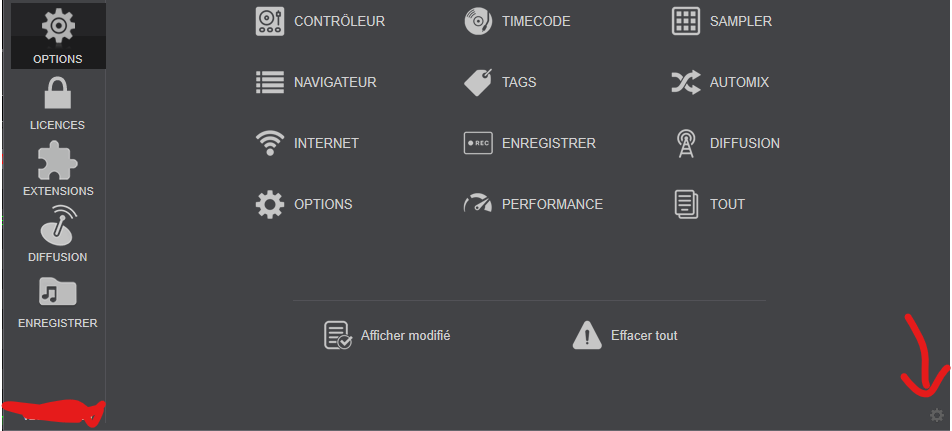Open the Diffusion sidebar tab
Image resolution: width=952 pixels, height=431 pixels.
[58, 234]
